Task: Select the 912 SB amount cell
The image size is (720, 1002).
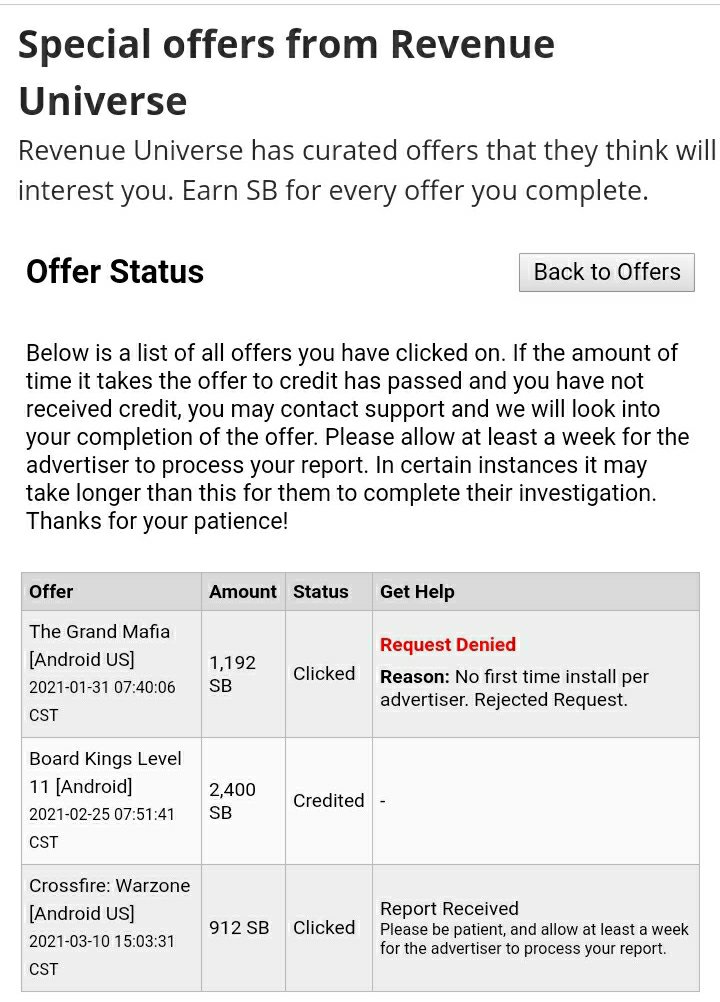Action: click(239, 928)
